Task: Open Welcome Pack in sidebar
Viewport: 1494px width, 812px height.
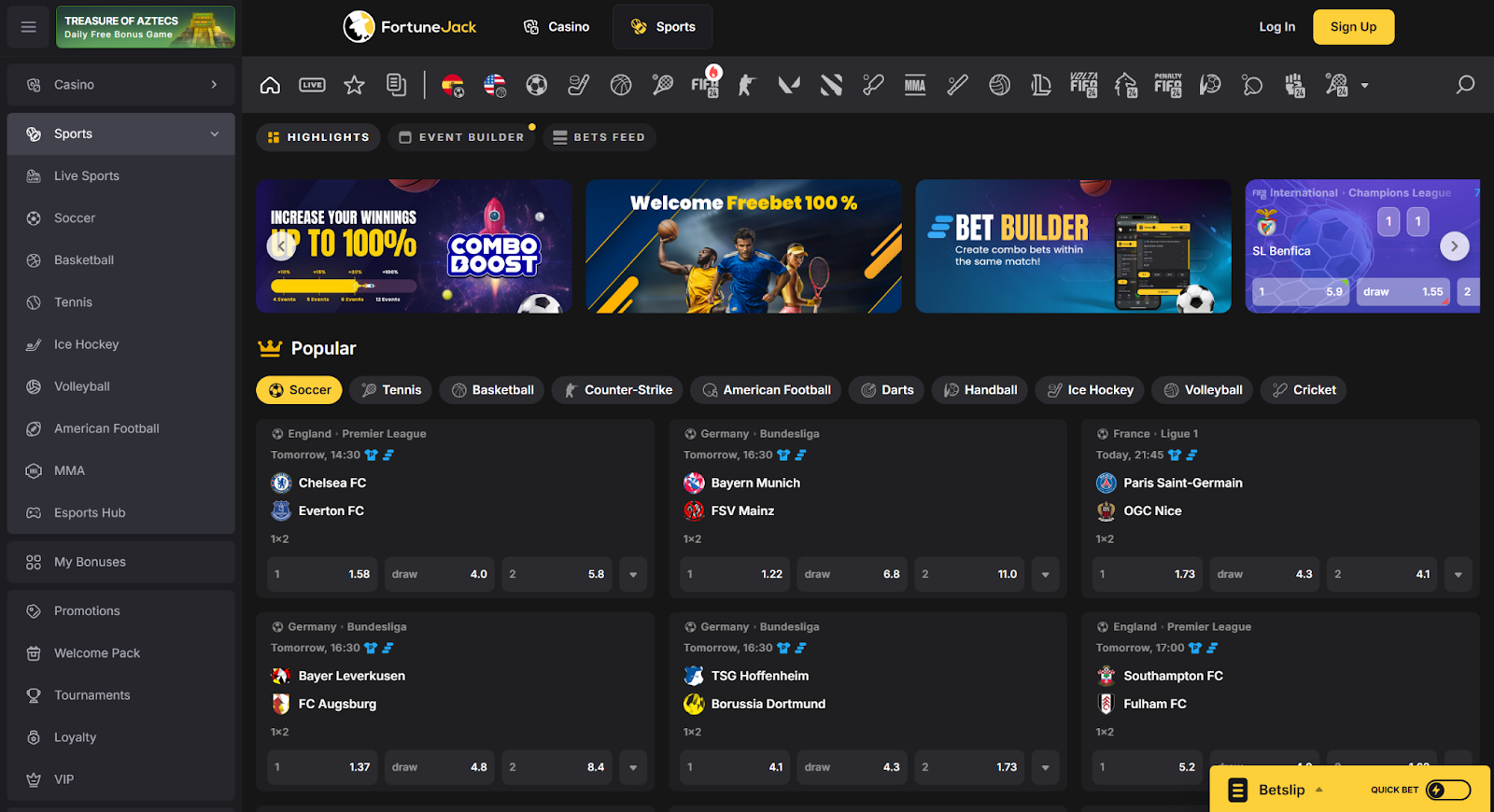Action: (x=121, y=653)
